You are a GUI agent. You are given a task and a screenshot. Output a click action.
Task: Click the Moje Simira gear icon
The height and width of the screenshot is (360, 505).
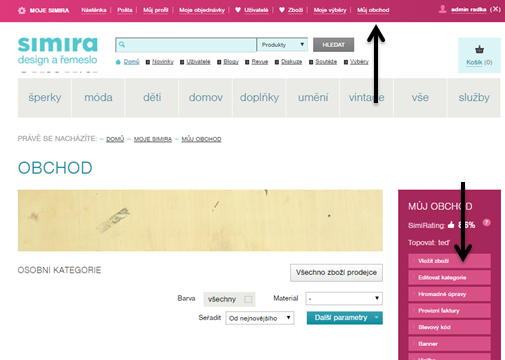(22, 11)
